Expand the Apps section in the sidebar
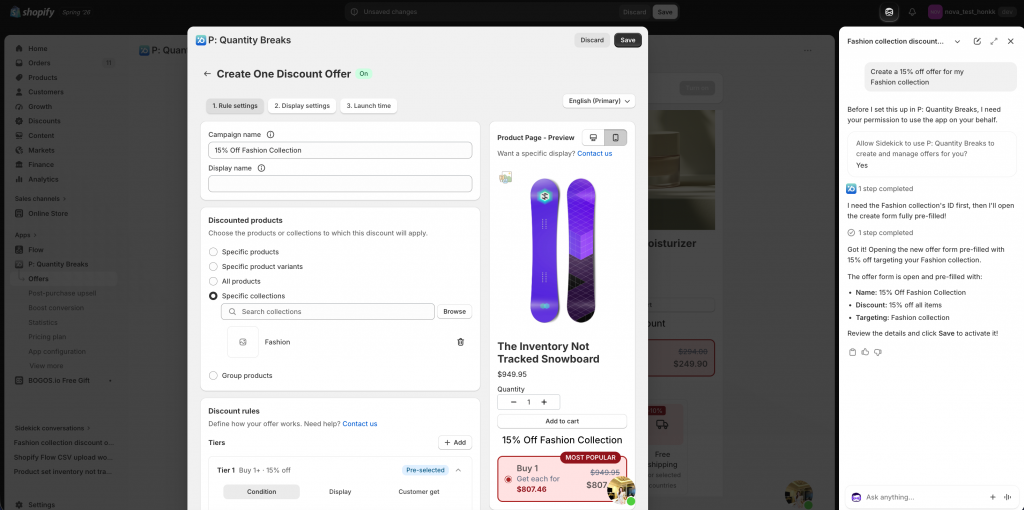Screen dimensions: 1024x510 pyautogui.click(x=26, y=234)
